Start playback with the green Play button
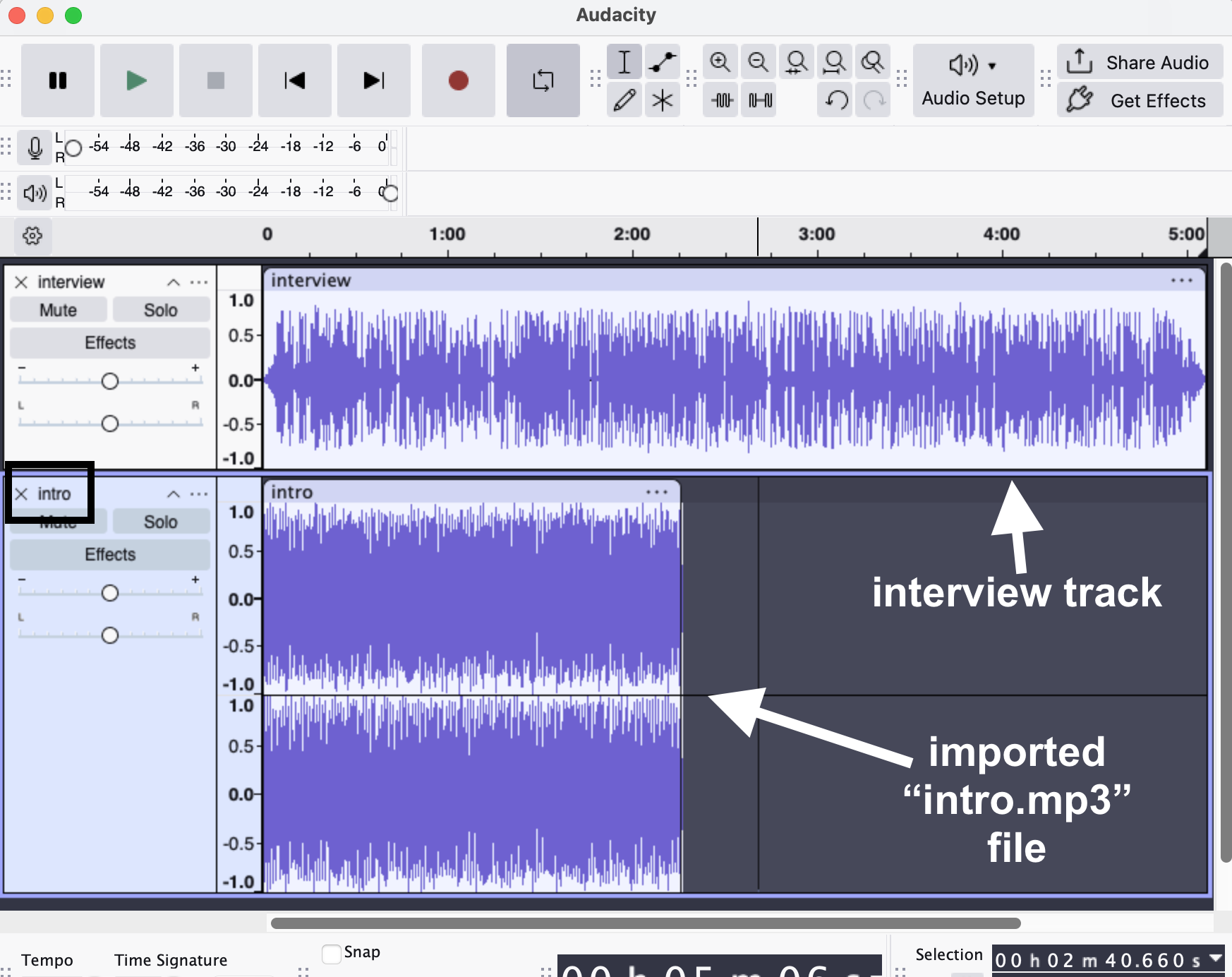This screenshot has width=1232, height=977. [137, 80]
